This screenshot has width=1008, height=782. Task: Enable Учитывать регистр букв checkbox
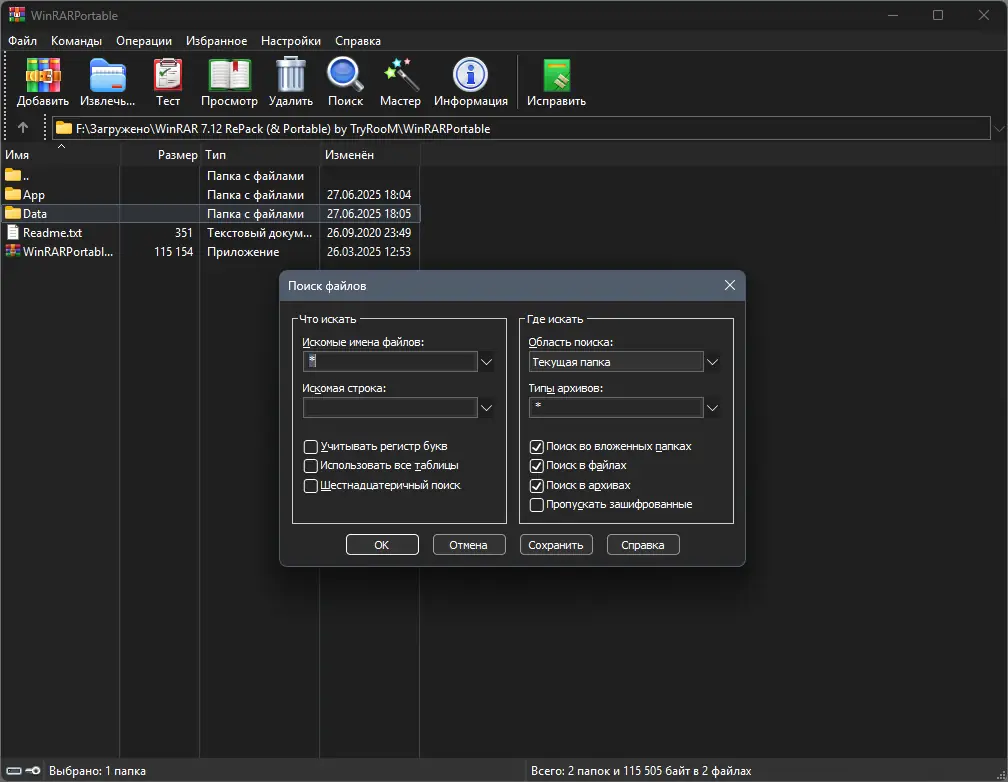click(x=310, y=446)
